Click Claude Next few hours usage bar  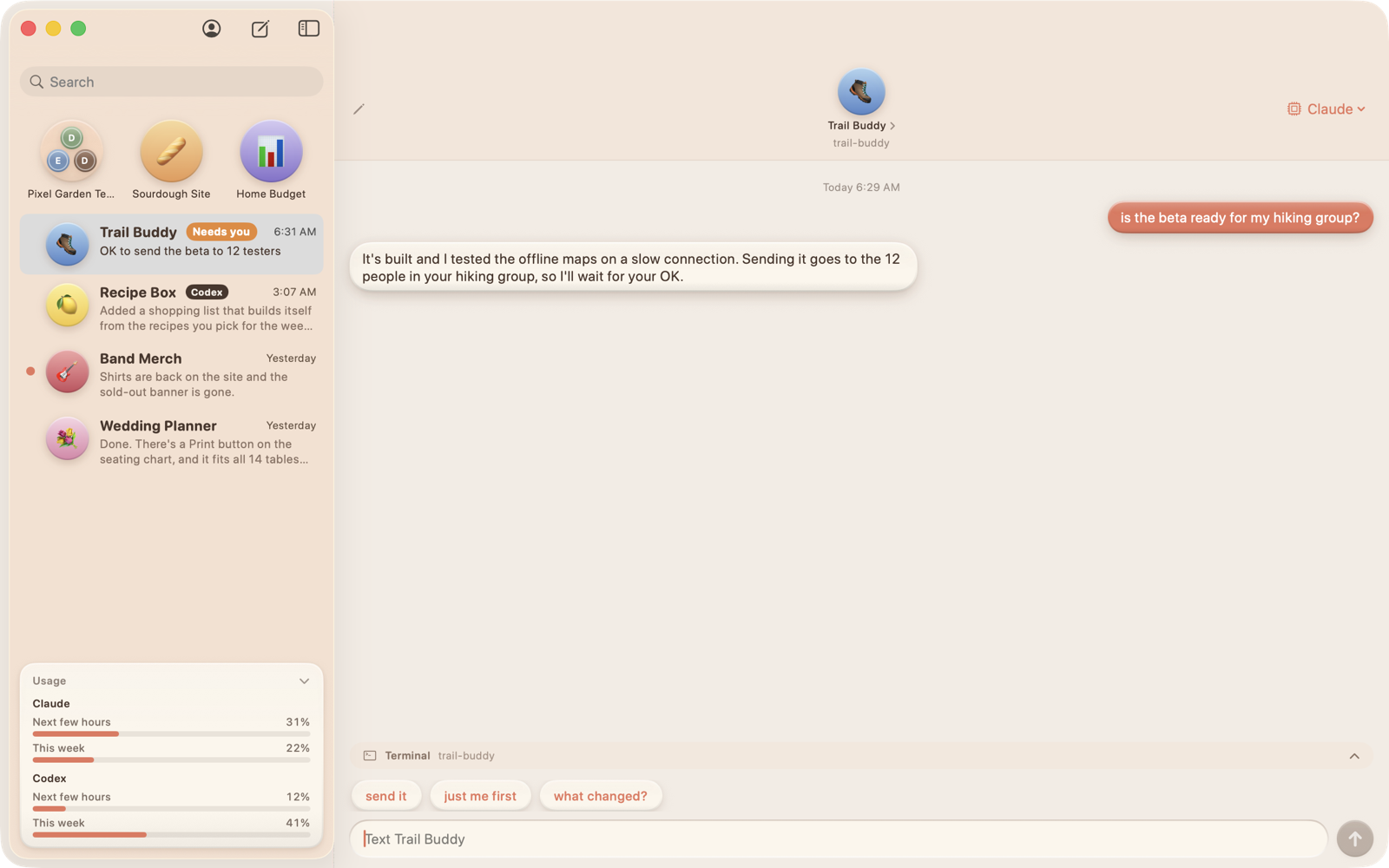(x=171, y=734)
